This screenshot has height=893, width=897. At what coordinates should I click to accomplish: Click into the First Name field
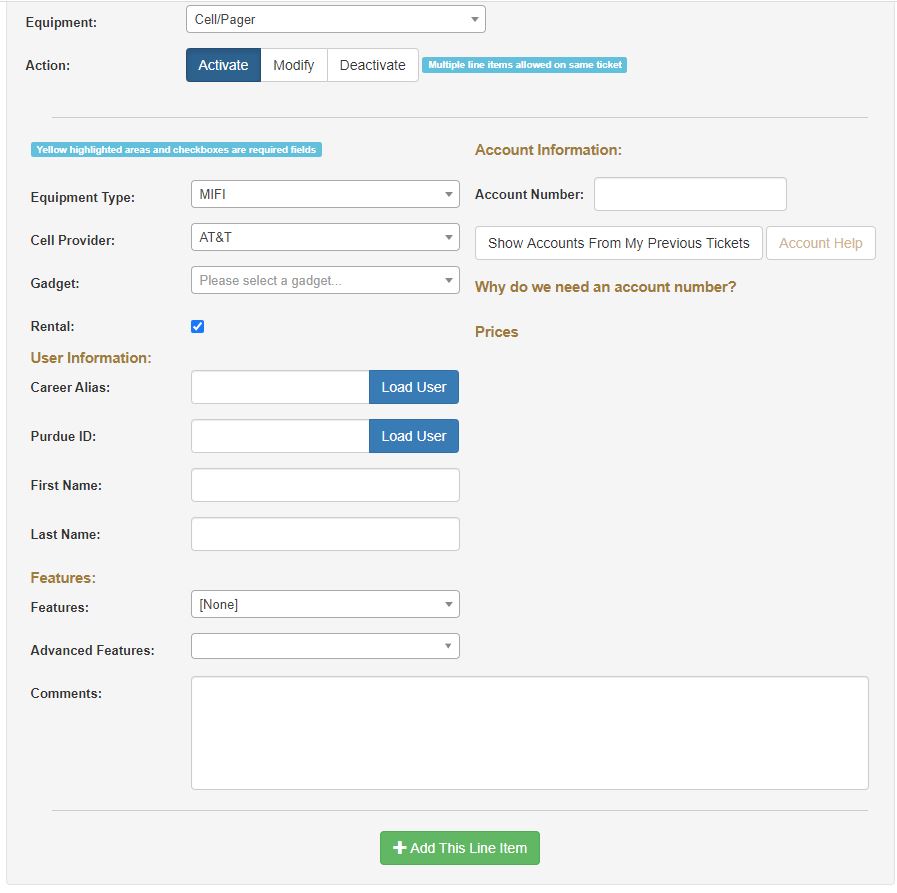325,485
